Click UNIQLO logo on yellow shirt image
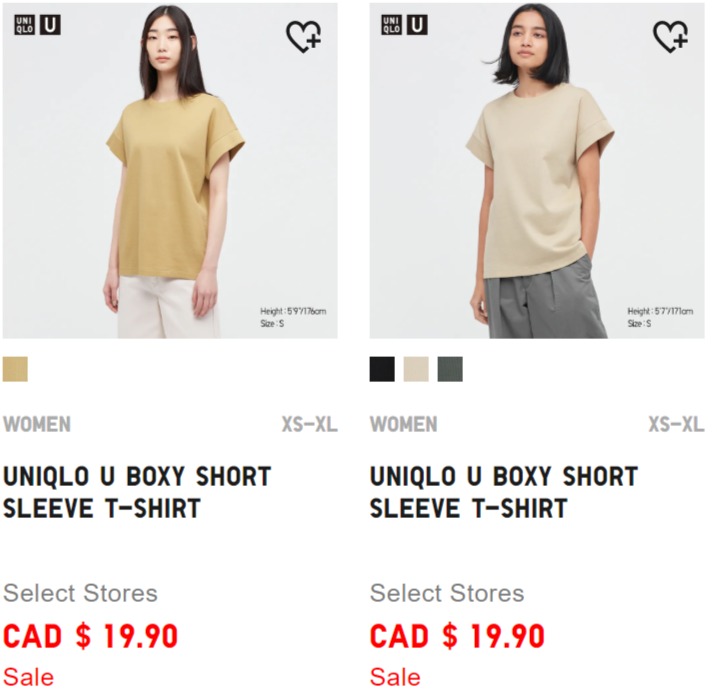 (x=24, y=25)
